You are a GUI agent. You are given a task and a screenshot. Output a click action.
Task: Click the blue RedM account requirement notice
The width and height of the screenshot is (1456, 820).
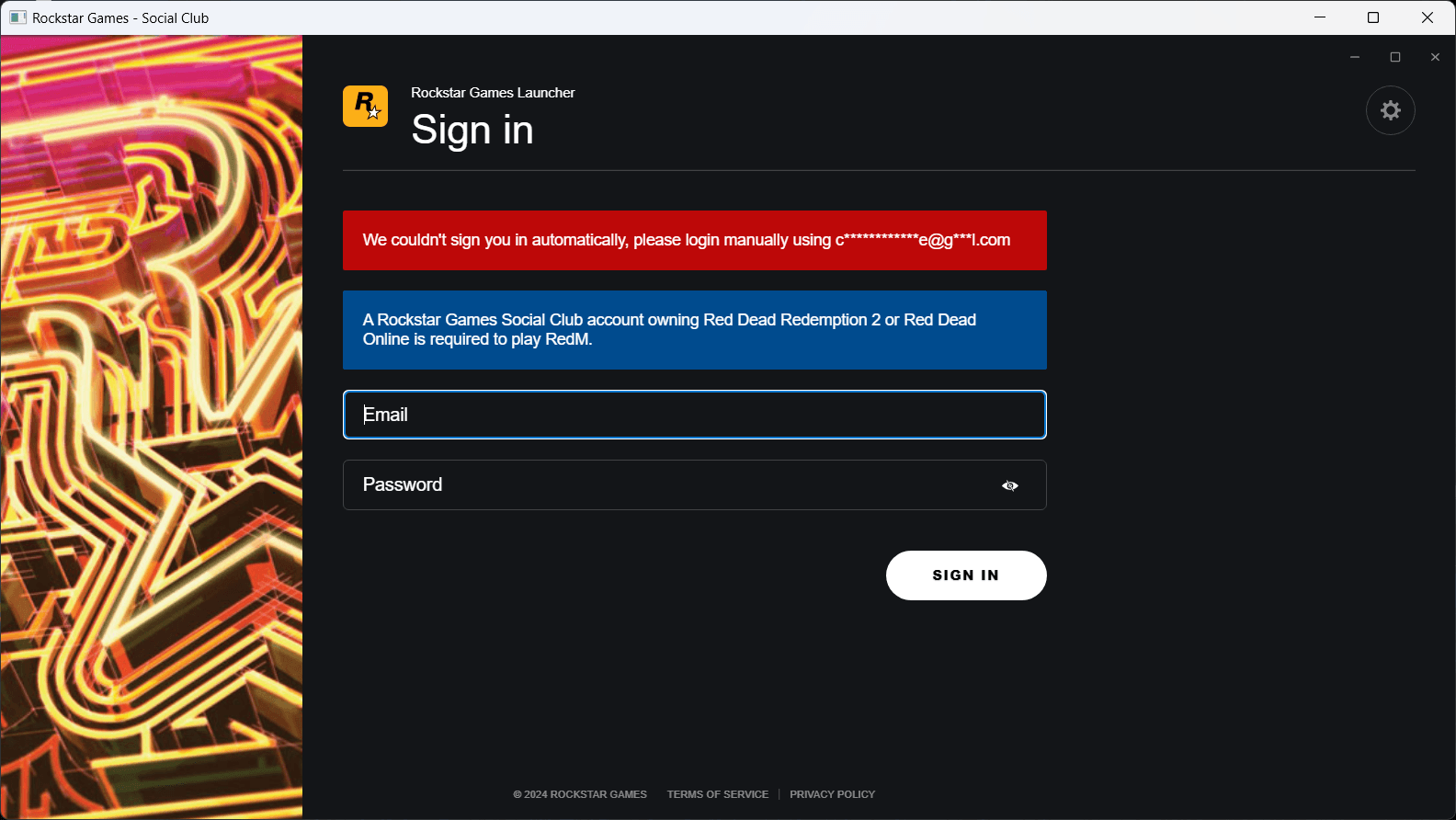pyautogui.click(x=694, y=329)
